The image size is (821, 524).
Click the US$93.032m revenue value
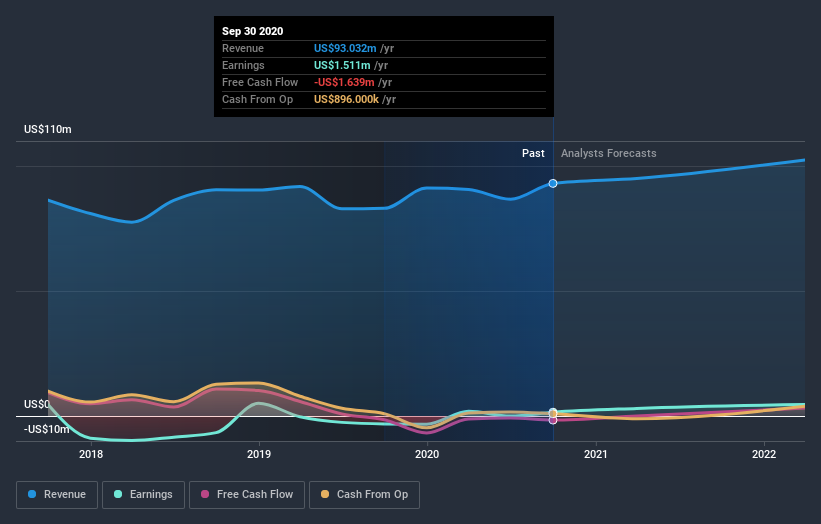[345, 48]
